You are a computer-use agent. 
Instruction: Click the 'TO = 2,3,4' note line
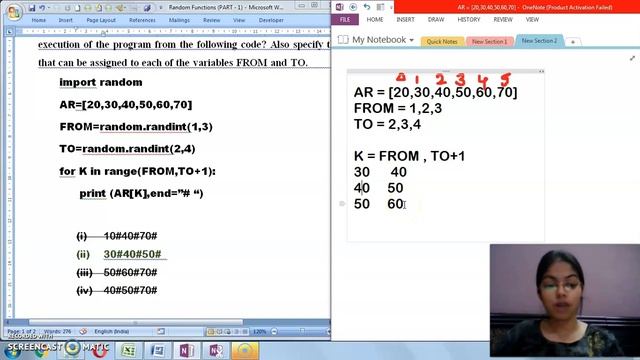coord(387,124)
